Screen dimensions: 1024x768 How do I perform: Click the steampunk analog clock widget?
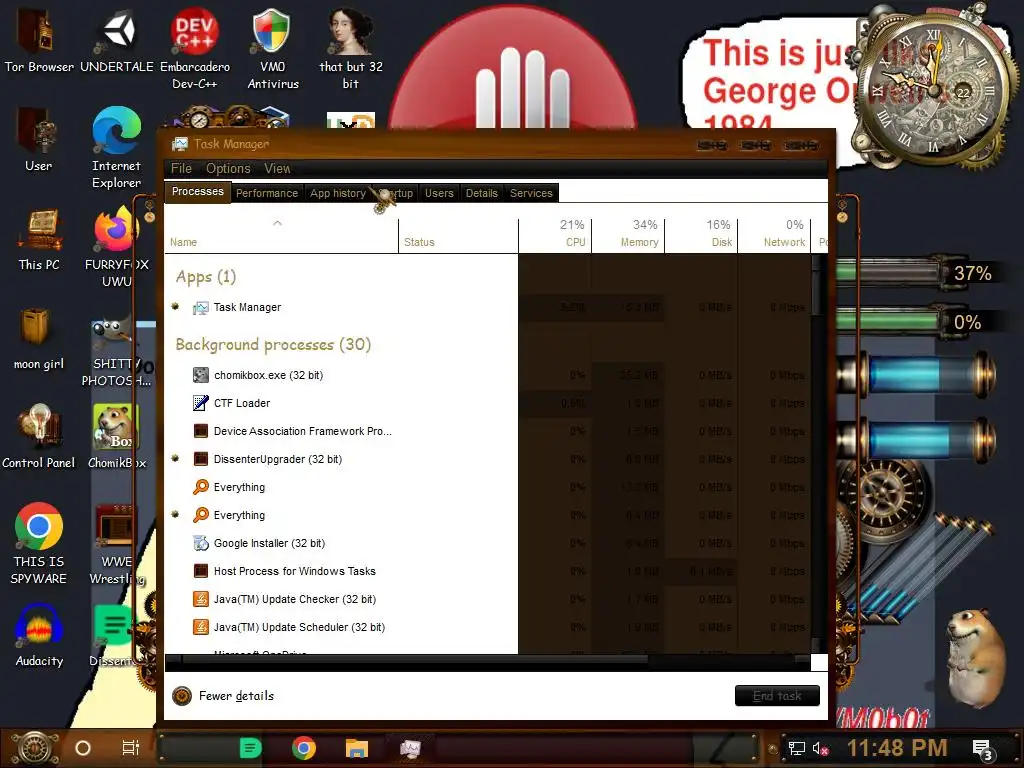[934, 88]
